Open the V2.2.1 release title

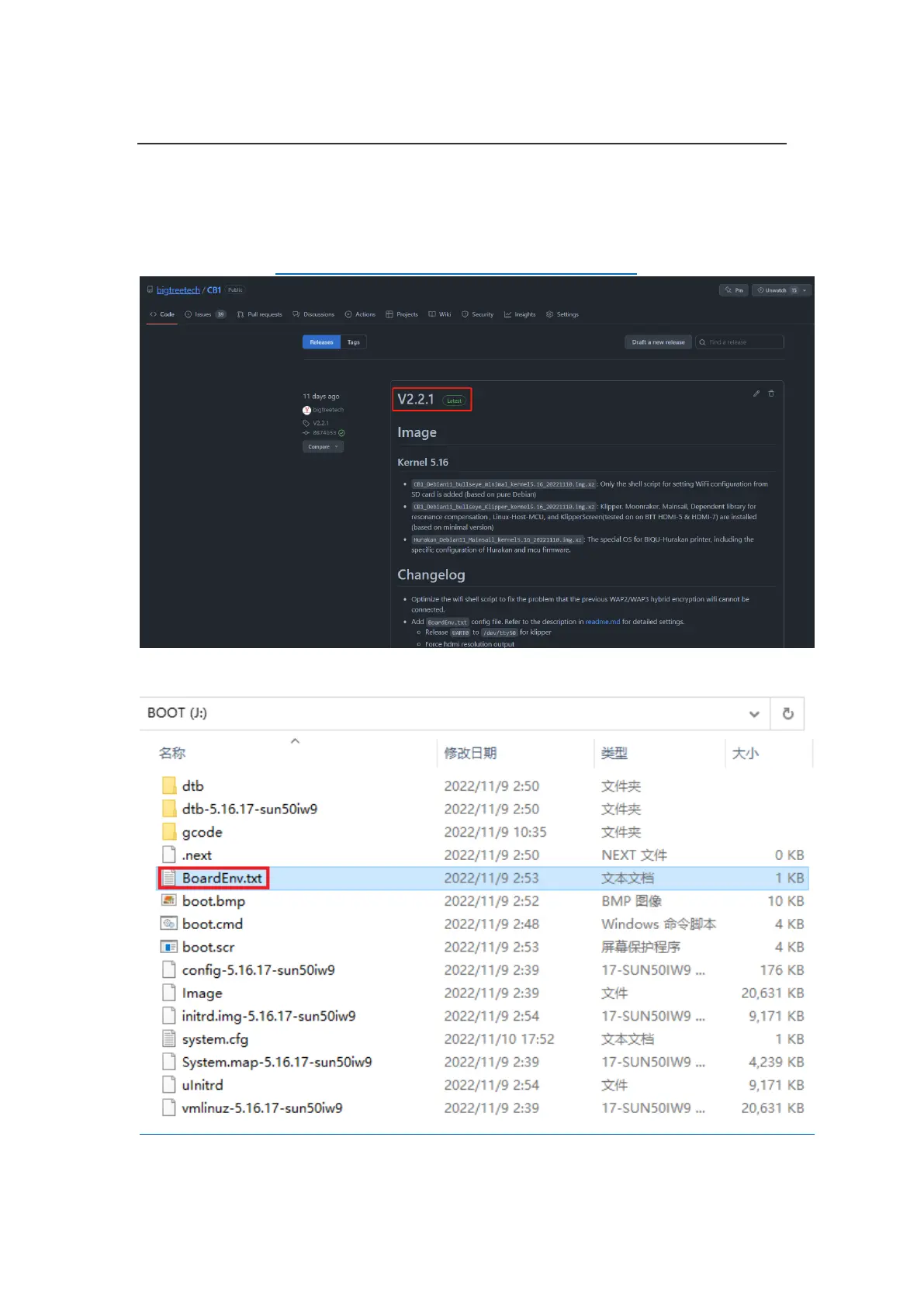click(x=416, y=400)
